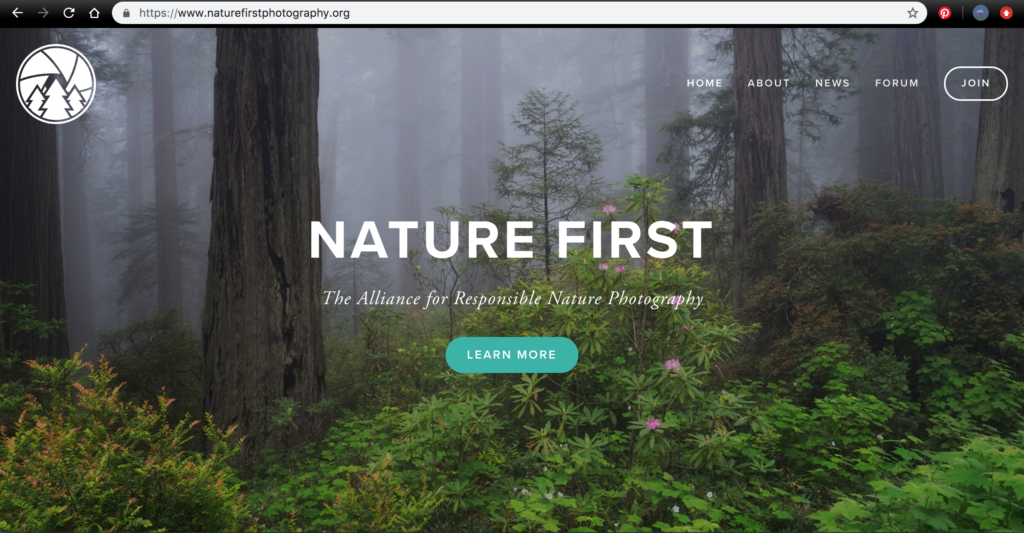Screen dimensions: 1024x533
Task: Click the red up-arrow update icon
Action: point(1006,13)
